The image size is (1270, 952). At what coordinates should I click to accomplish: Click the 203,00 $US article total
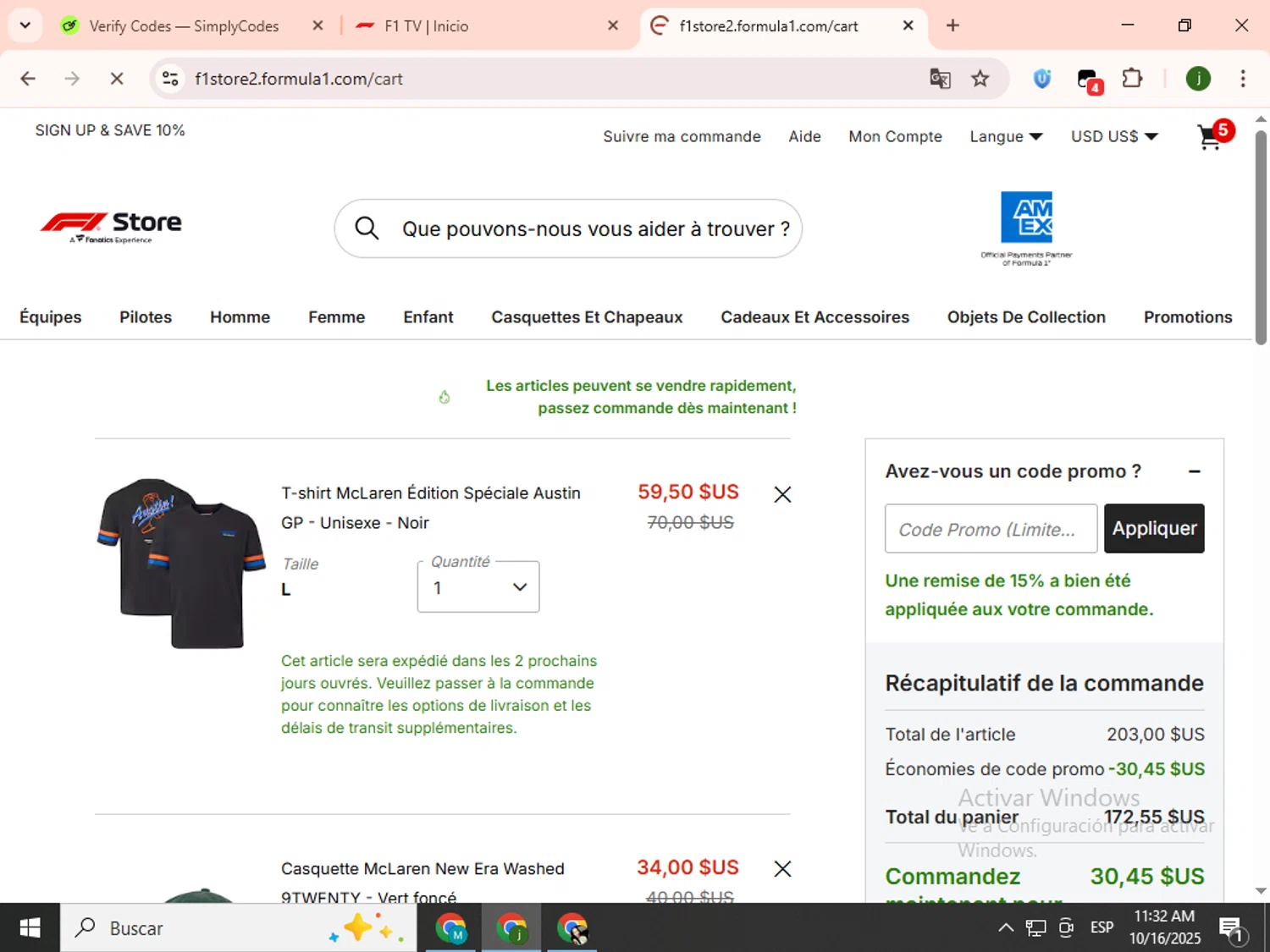coord(1156,735)
